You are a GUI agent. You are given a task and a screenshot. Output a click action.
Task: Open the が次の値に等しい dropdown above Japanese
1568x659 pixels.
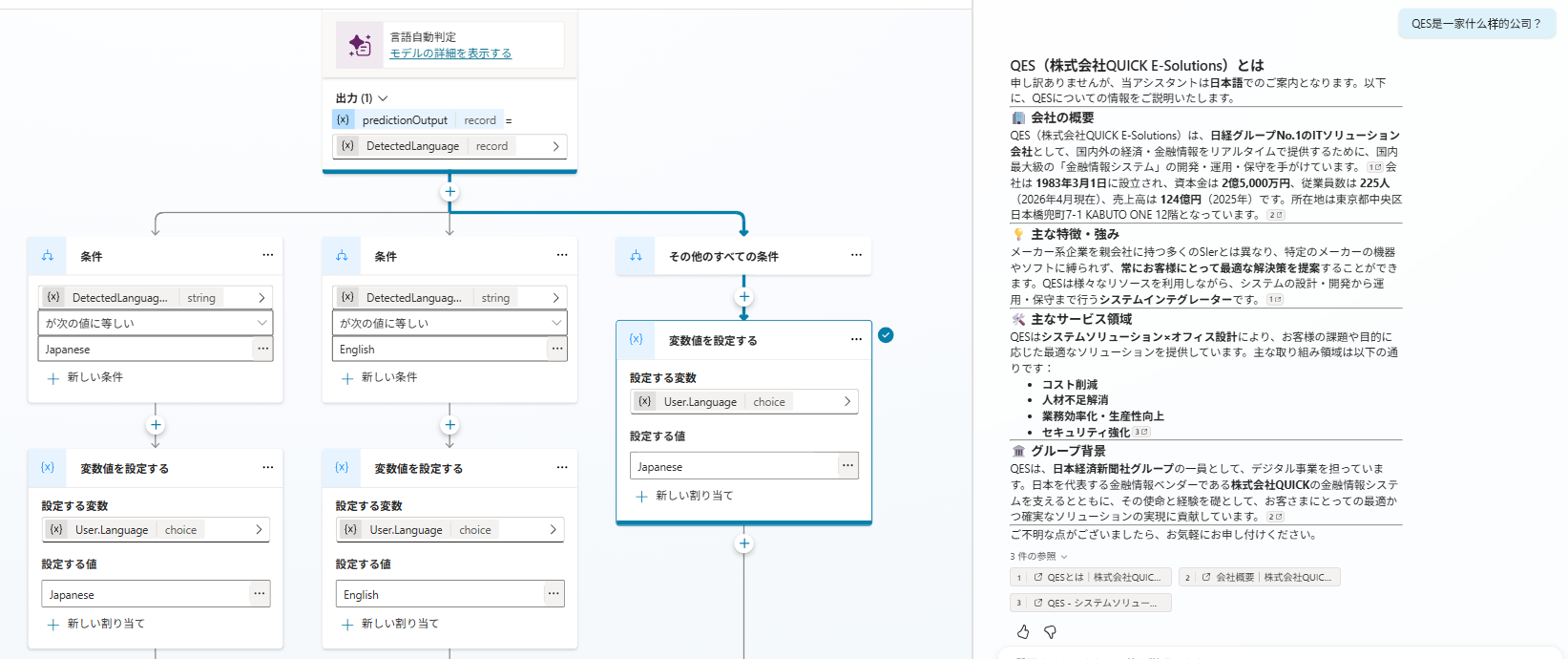[156, 323]
